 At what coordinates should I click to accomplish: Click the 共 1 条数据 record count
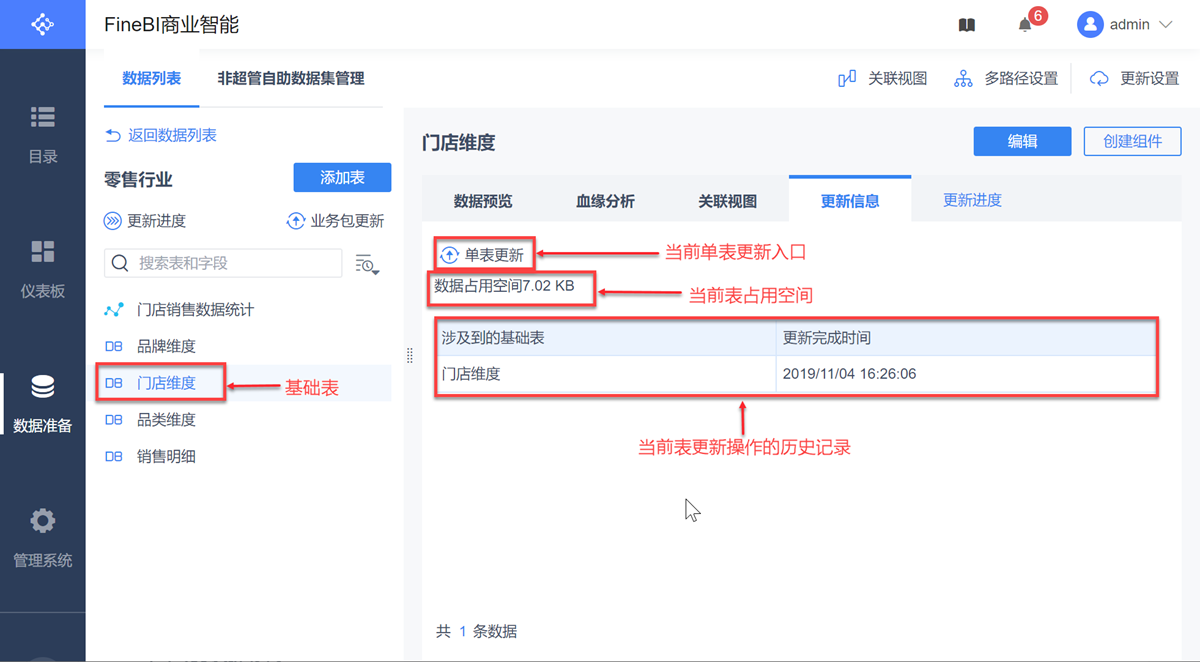point(476,631)
